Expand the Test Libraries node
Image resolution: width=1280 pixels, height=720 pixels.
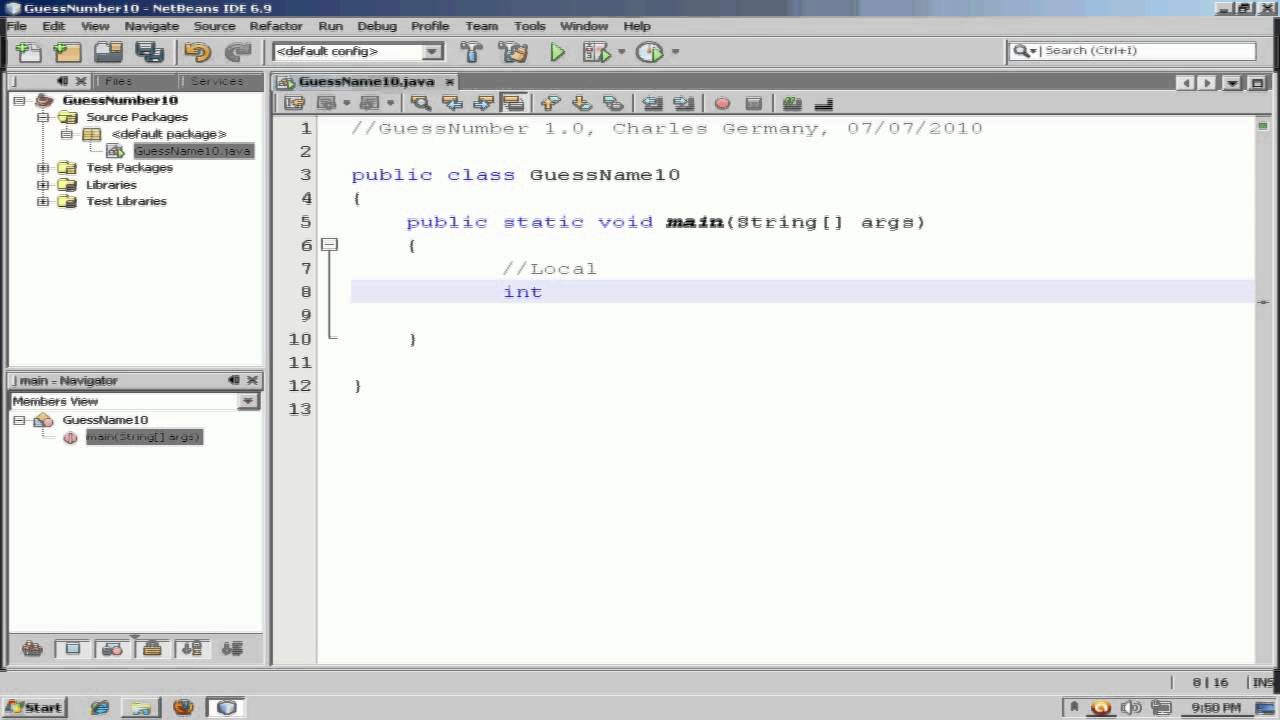(x=43, y=202)
